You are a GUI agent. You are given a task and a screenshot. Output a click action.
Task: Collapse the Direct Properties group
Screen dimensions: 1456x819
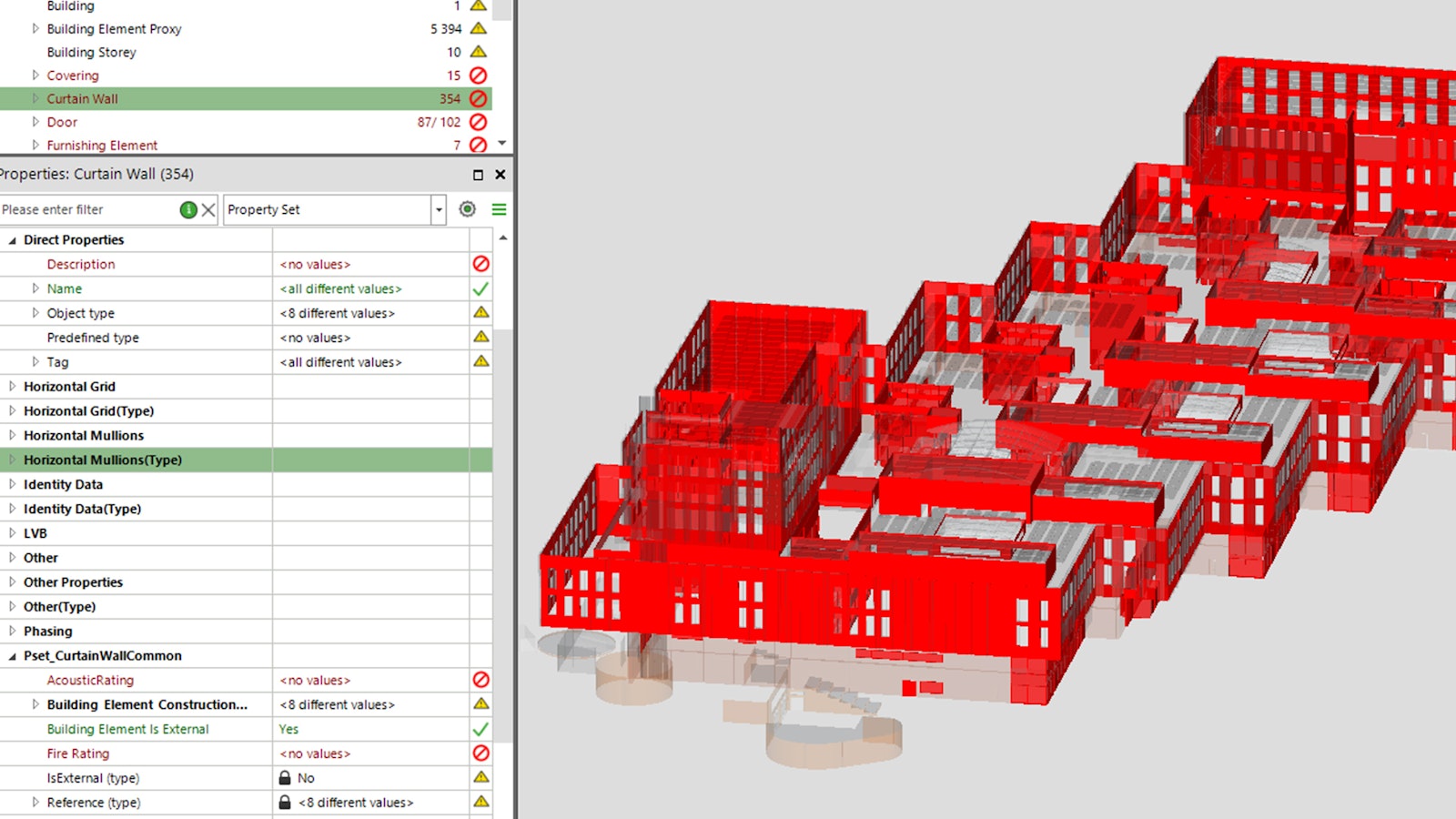13,240
